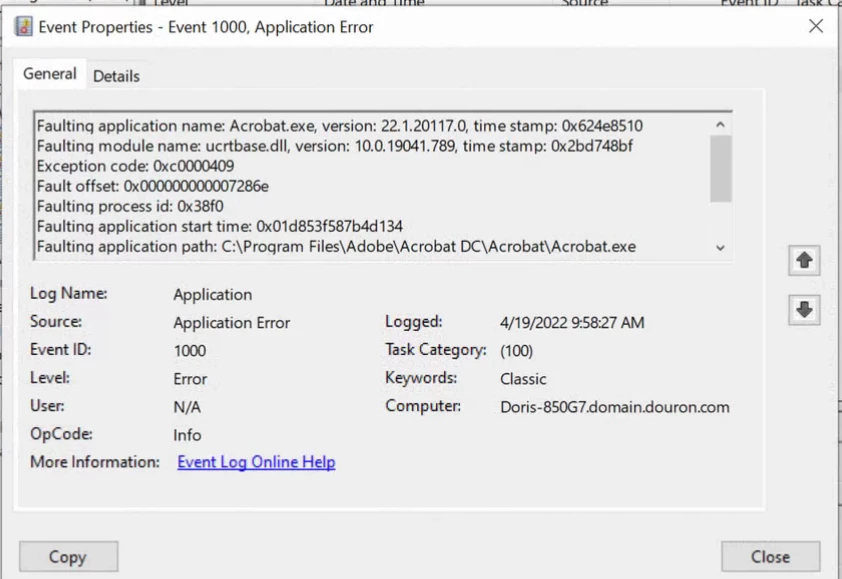This screenshot has height=579, width=842.
Task: Click the Task Category value '(100)'
Action: [x=516, y=351]
